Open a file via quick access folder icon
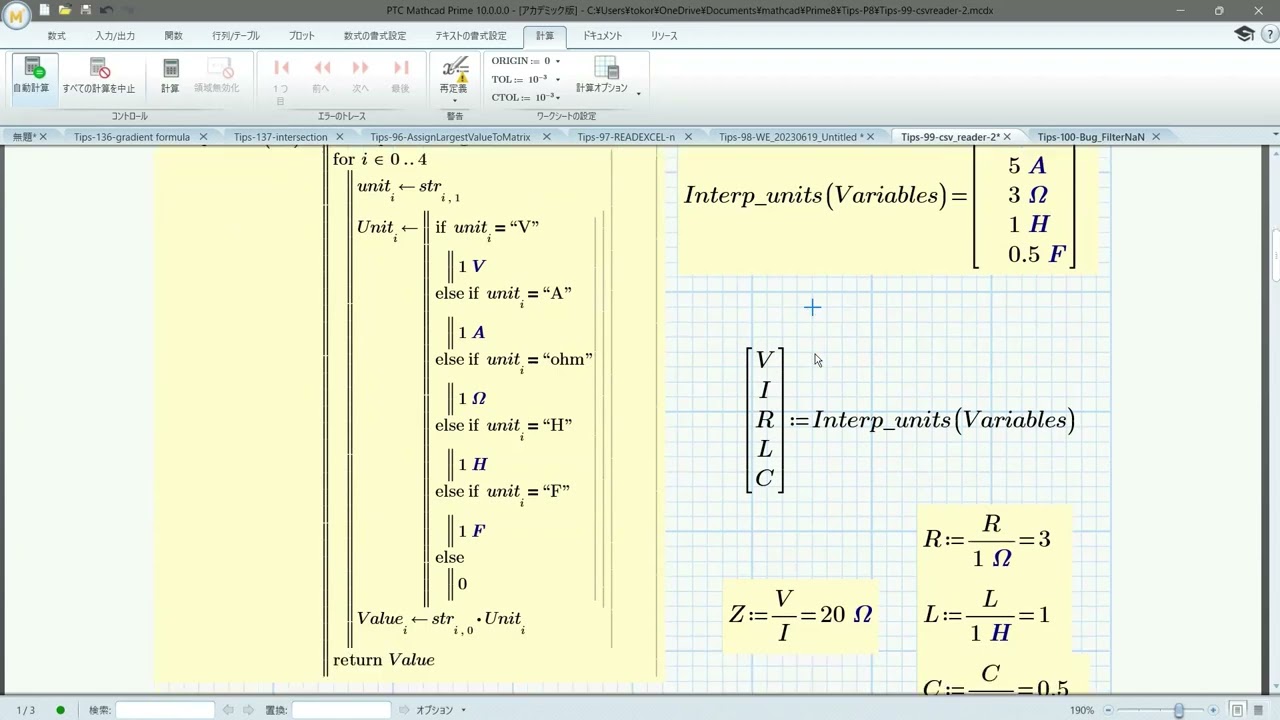Viewport: 1280px width, 720px height. tap(65, 10)
